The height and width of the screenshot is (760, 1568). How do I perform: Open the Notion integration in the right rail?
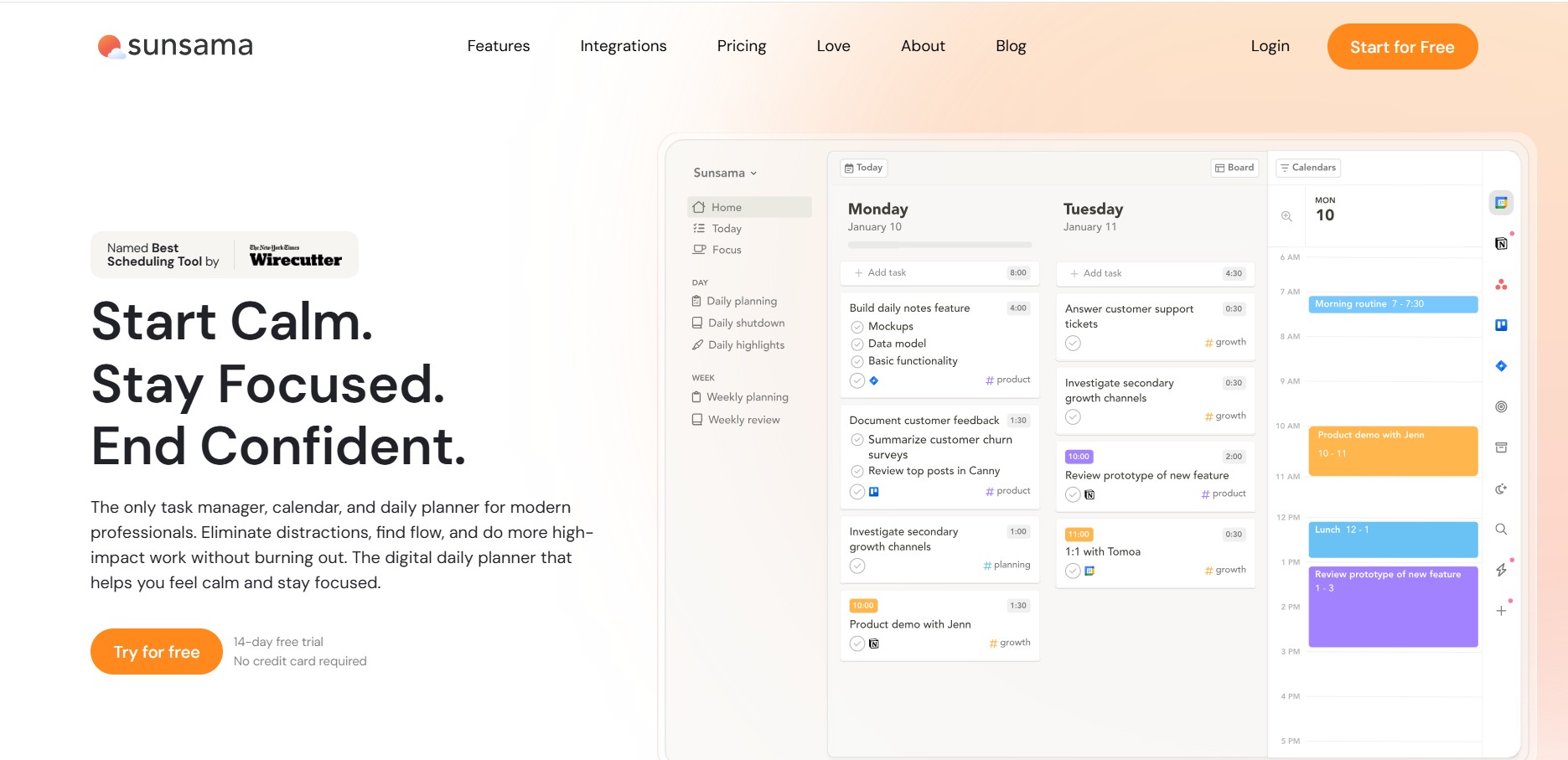[1501, 244]
